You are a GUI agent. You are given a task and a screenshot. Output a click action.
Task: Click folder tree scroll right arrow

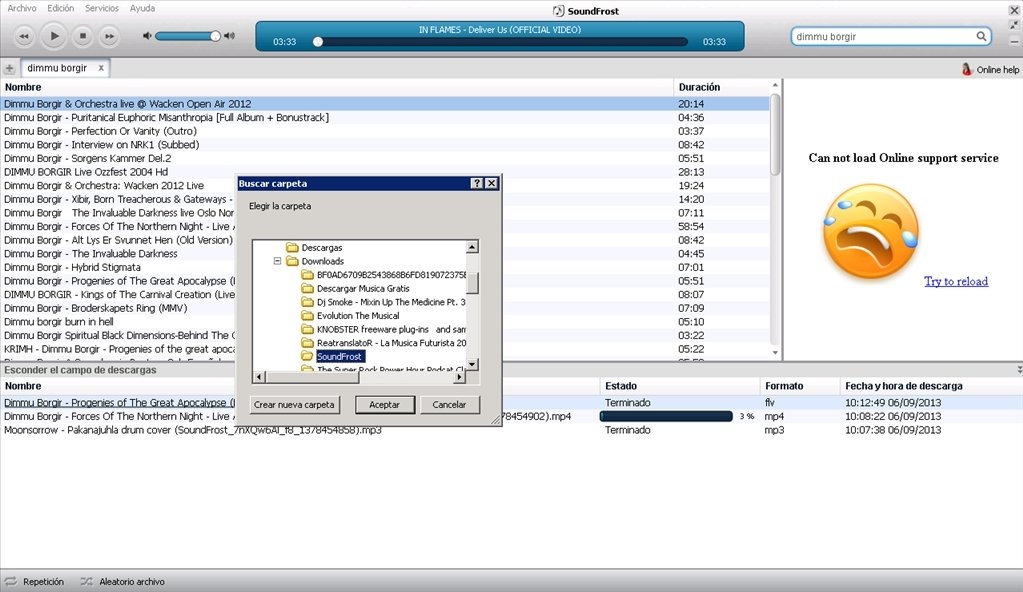(x=459, y=377)
